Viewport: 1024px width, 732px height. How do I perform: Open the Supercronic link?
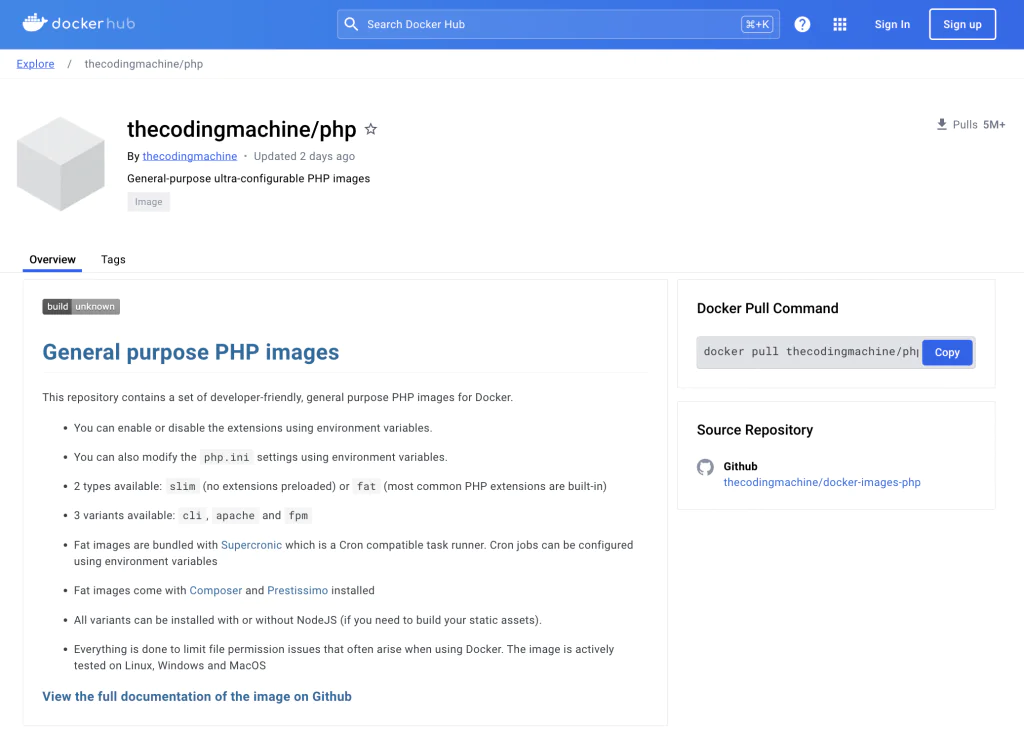pos(251,545)
